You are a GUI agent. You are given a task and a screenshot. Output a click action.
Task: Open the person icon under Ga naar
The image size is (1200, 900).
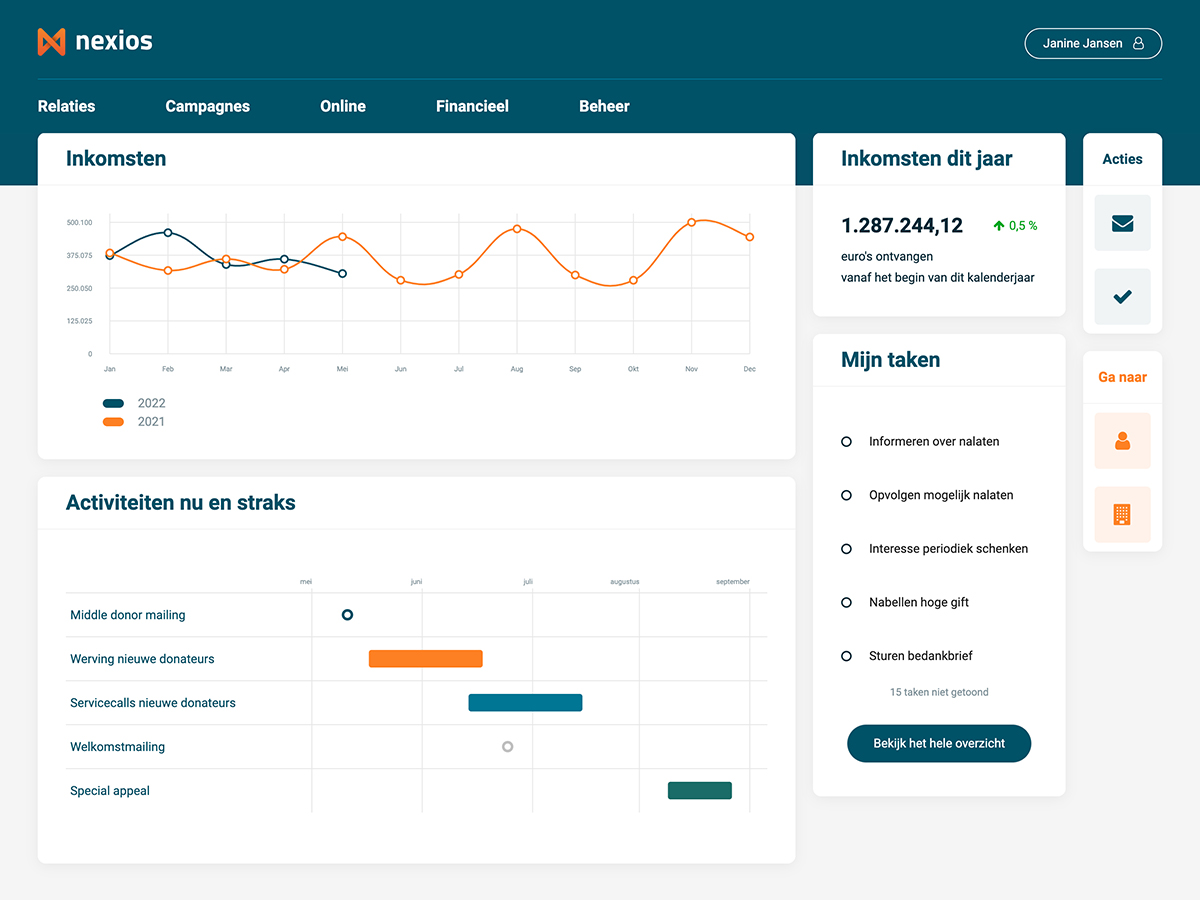point(1122,441)
